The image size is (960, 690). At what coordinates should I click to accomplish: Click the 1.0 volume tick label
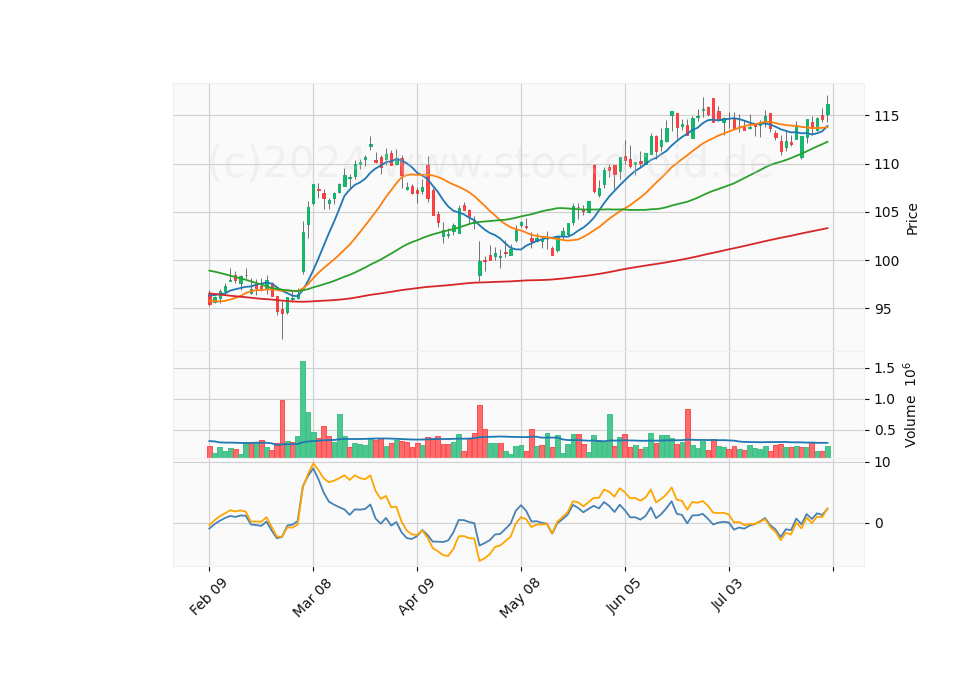coord(885,399)
